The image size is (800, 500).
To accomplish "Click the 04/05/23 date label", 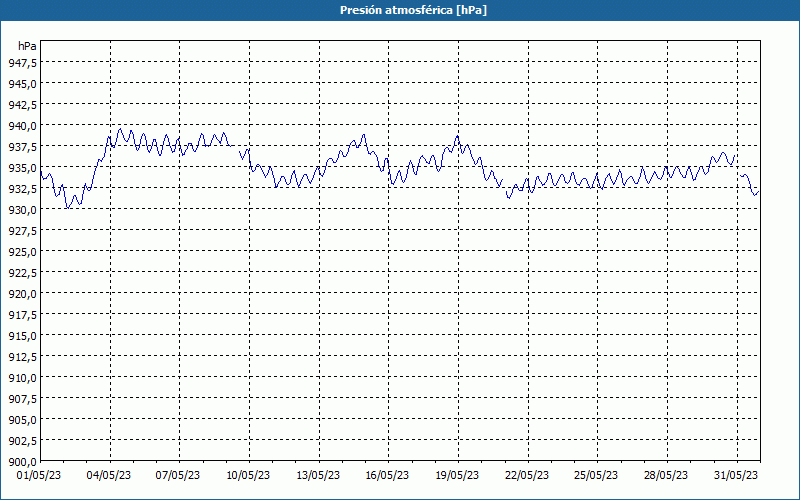I will tap(109, 476).
